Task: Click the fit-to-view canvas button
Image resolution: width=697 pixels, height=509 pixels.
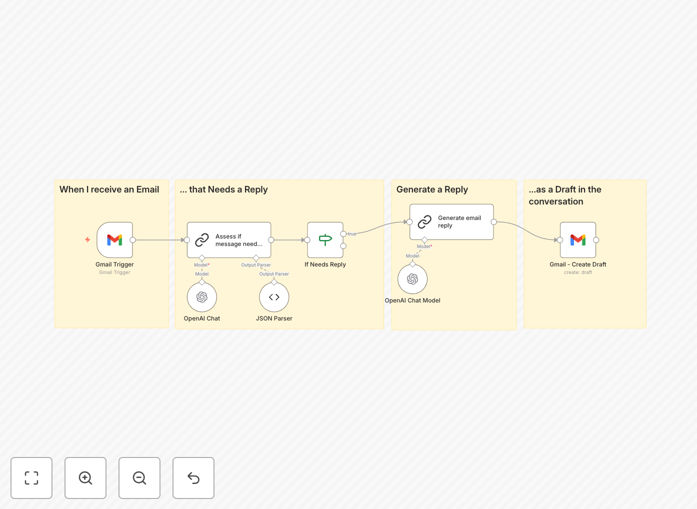Action: (32, 478)
